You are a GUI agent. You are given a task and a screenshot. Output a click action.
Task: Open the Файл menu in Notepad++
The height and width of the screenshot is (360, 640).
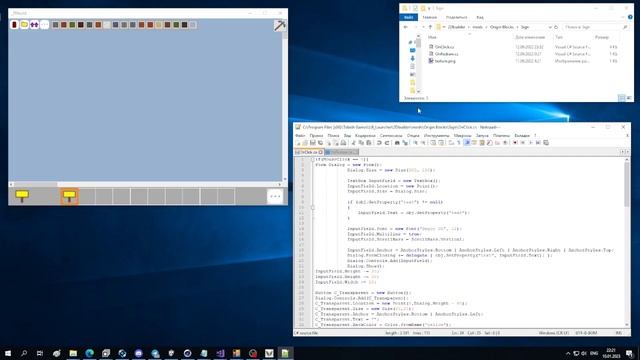click(300, 136)
